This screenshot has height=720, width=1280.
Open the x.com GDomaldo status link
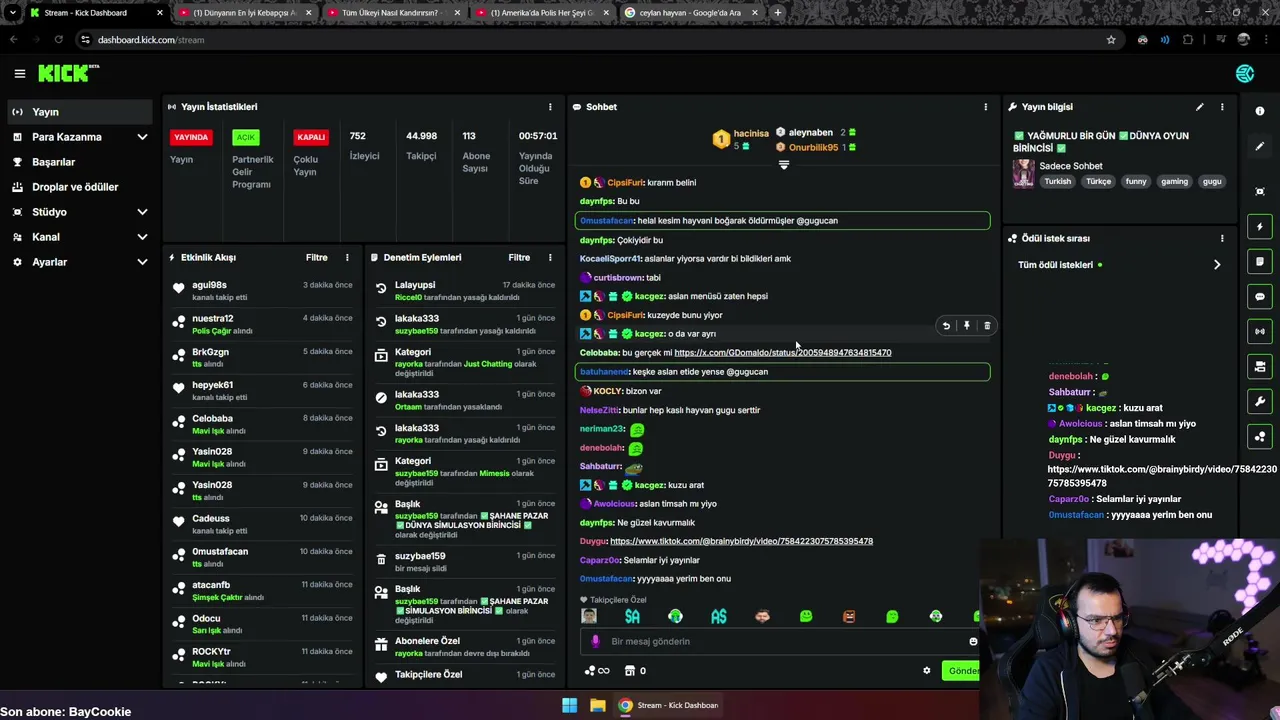coord(782,352)
